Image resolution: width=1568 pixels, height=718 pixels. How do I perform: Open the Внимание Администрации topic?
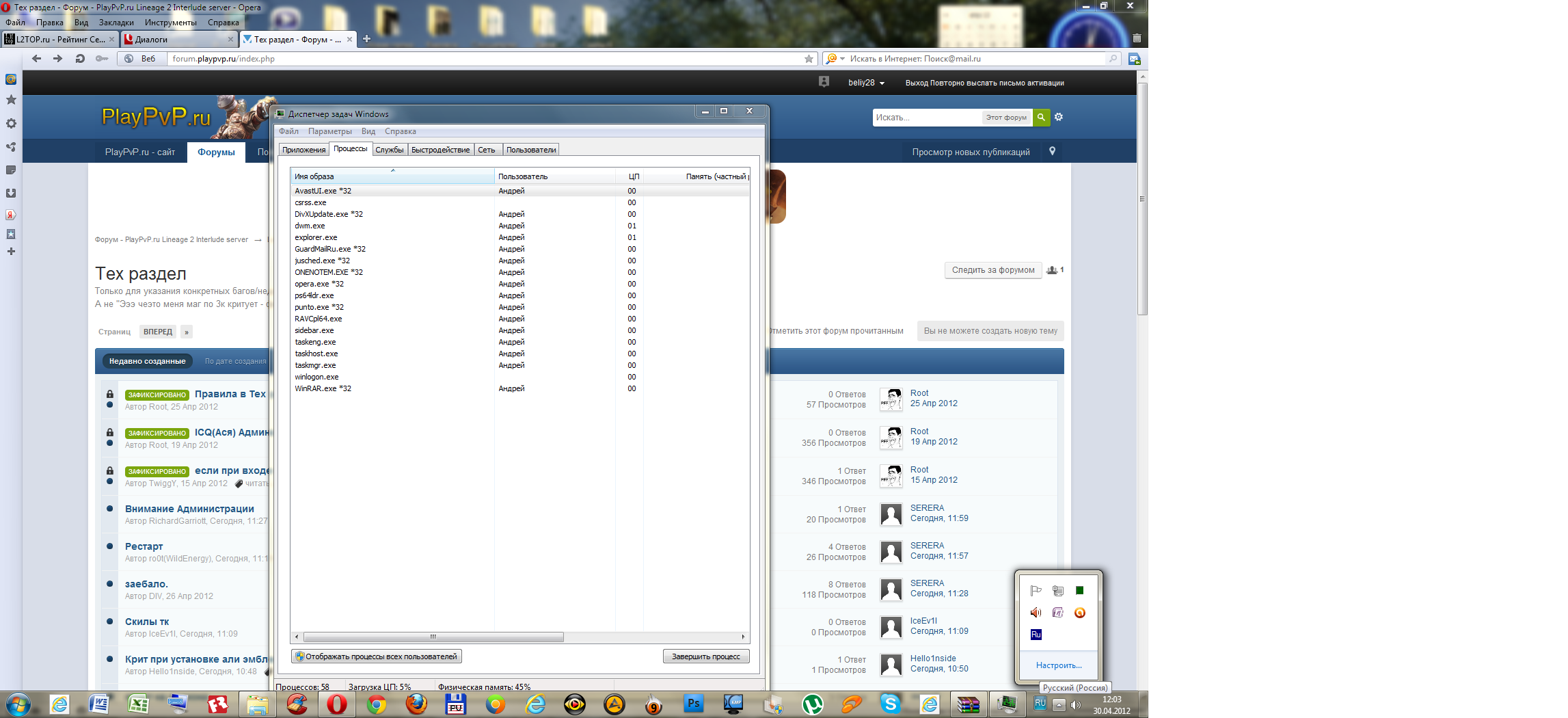pos(189,509)
